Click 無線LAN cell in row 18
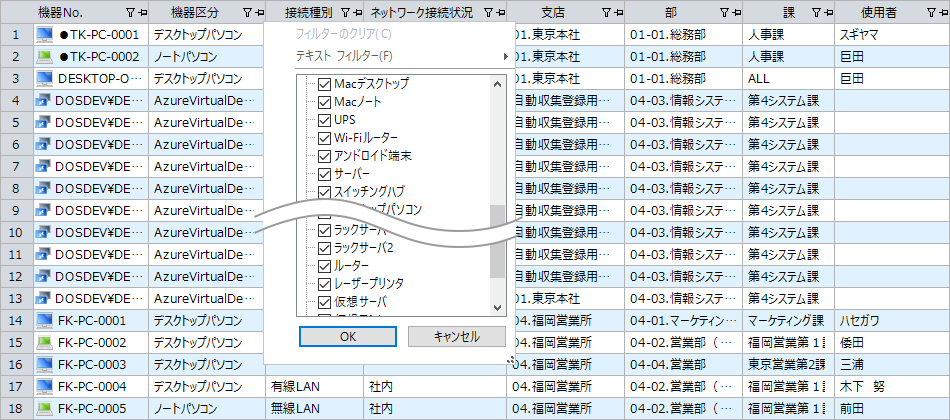The image size is (950, 420). coord(314,408)
